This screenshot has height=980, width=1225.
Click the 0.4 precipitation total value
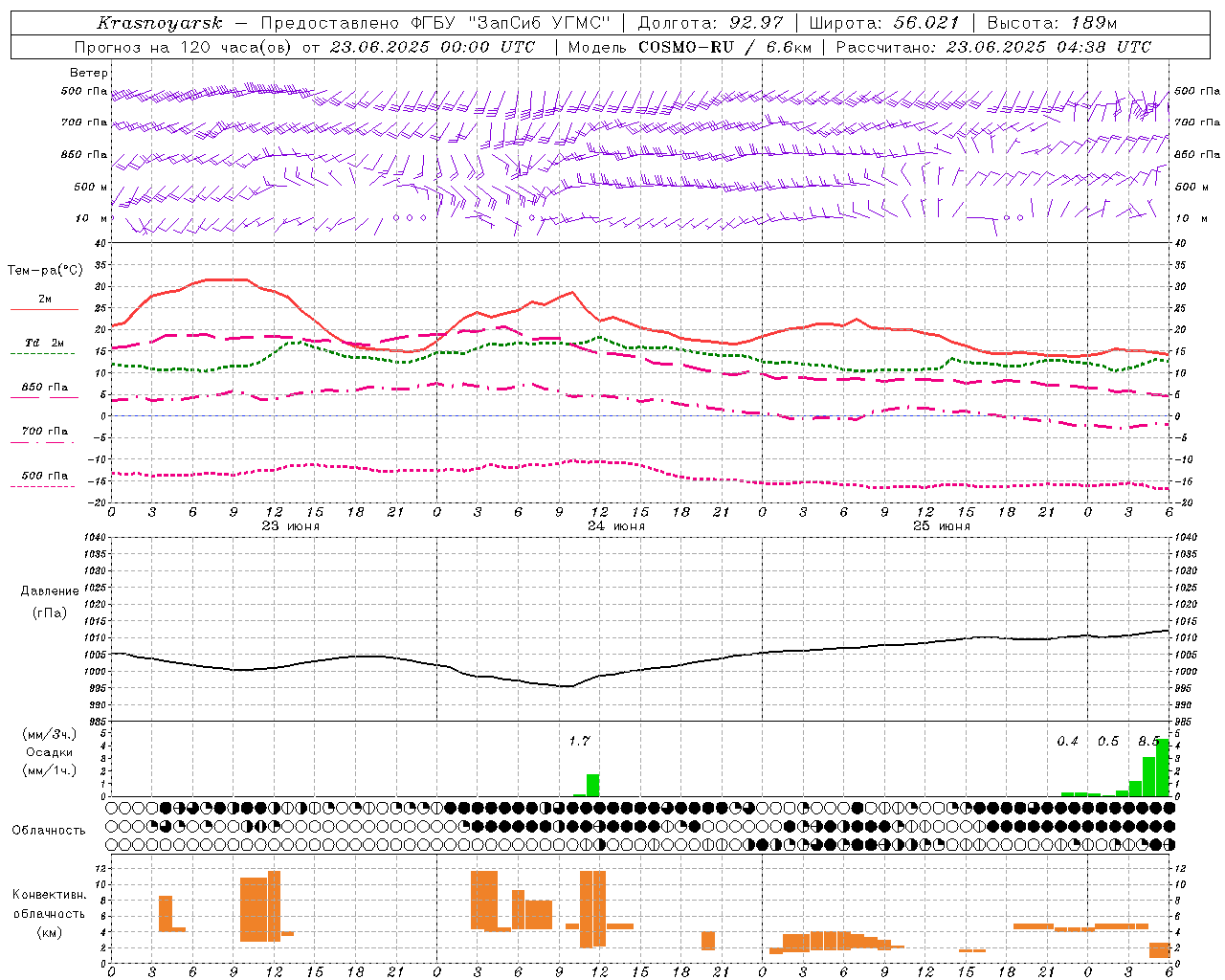click(1067, 741)
